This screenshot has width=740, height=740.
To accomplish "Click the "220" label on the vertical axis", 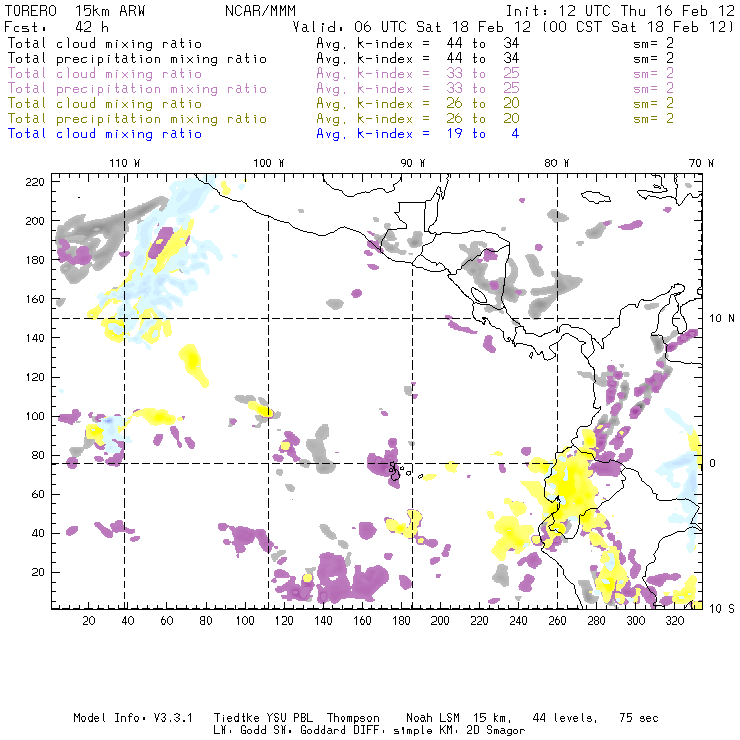I will [35, 182].
